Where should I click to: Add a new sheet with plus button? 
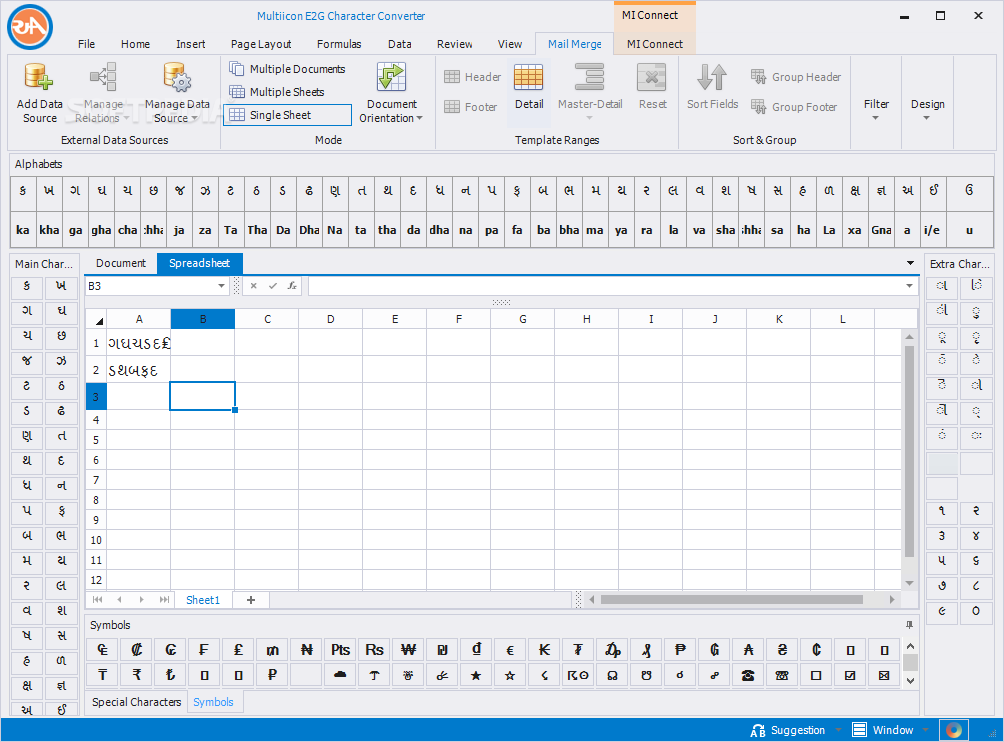251,600
